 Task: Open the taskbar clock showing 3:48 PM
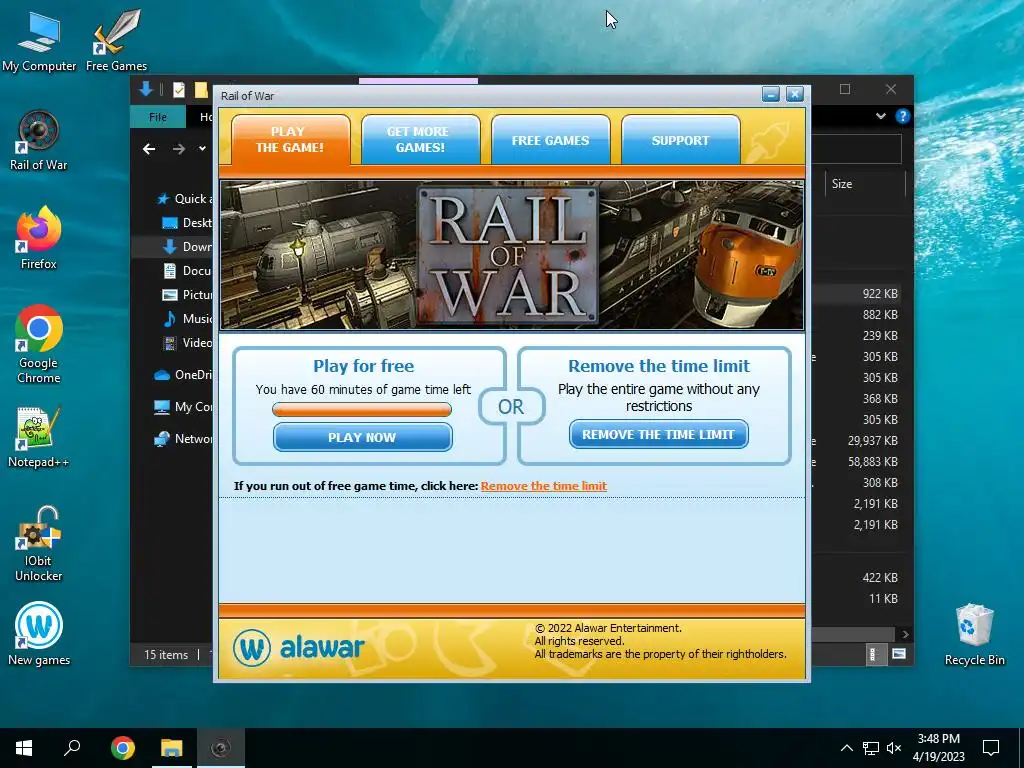click(x=938, y=748)
